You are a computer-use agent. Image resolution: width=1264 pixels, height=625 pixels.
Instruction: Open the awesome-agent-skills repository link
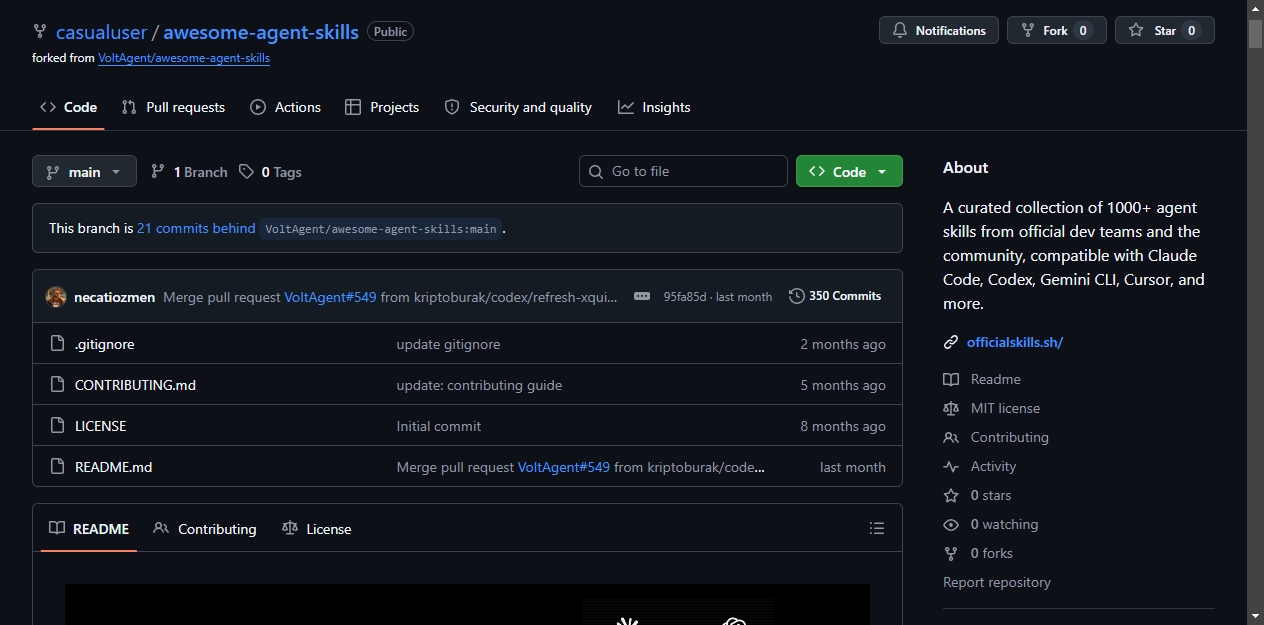[261, 31]
